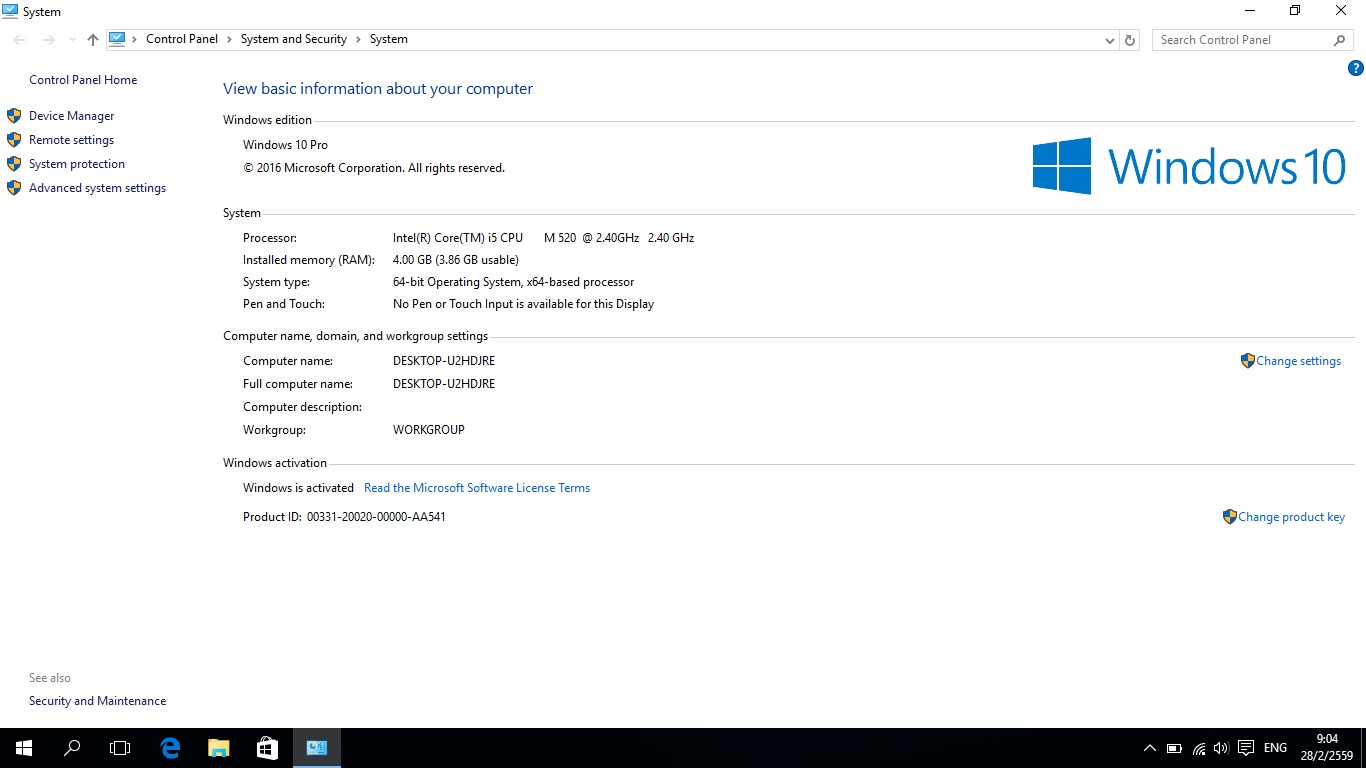Click the 4.00 GB installed memory value
This screenshot has height=768, width=1366.
click(x=456, y=260)
